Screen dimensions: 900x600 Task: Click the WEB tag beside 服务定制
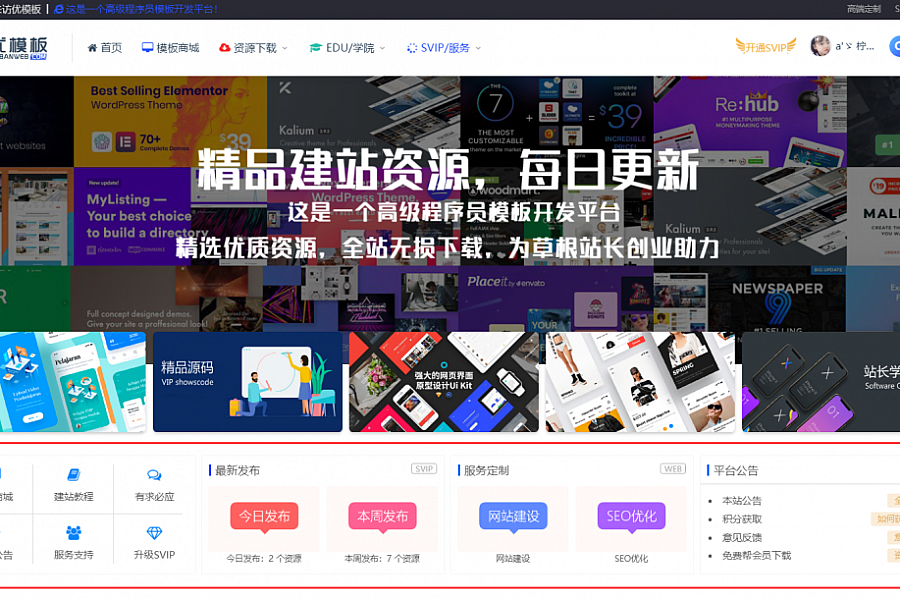coord(673,469)
